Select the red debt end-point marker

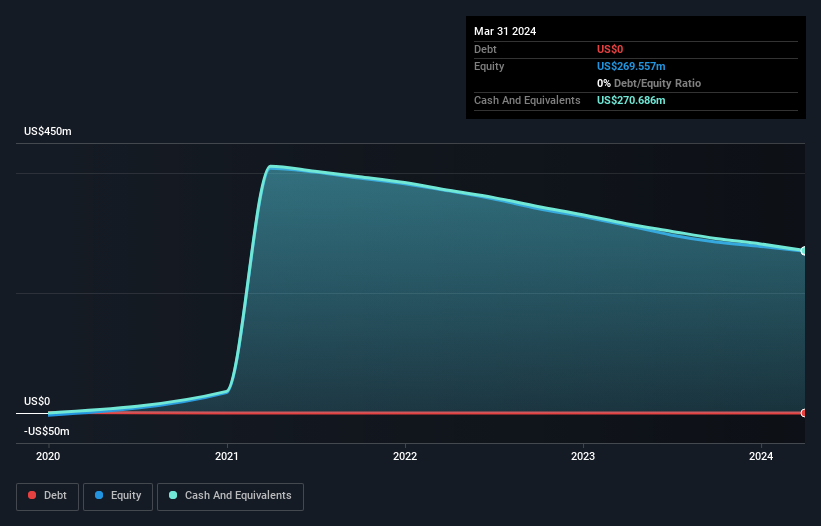click(804, 413)
